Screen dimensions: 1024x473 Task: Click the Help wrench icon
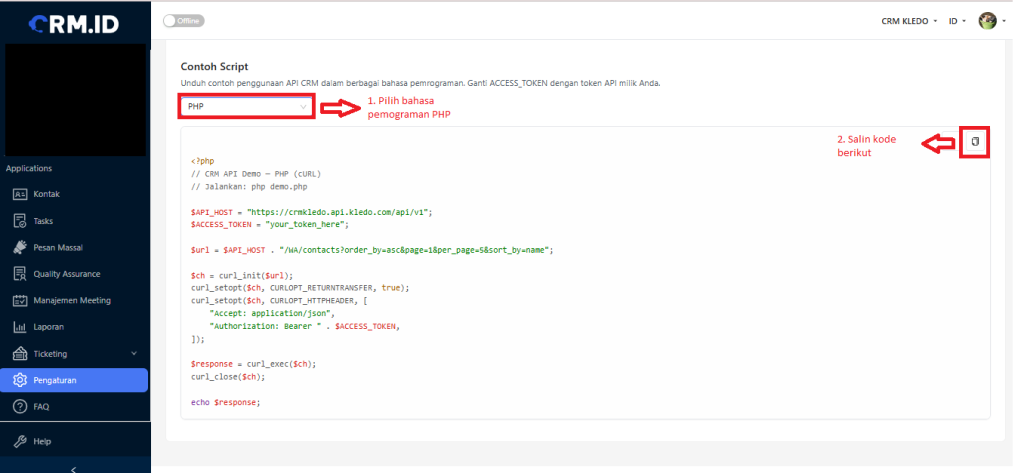[x=20, y=442]
